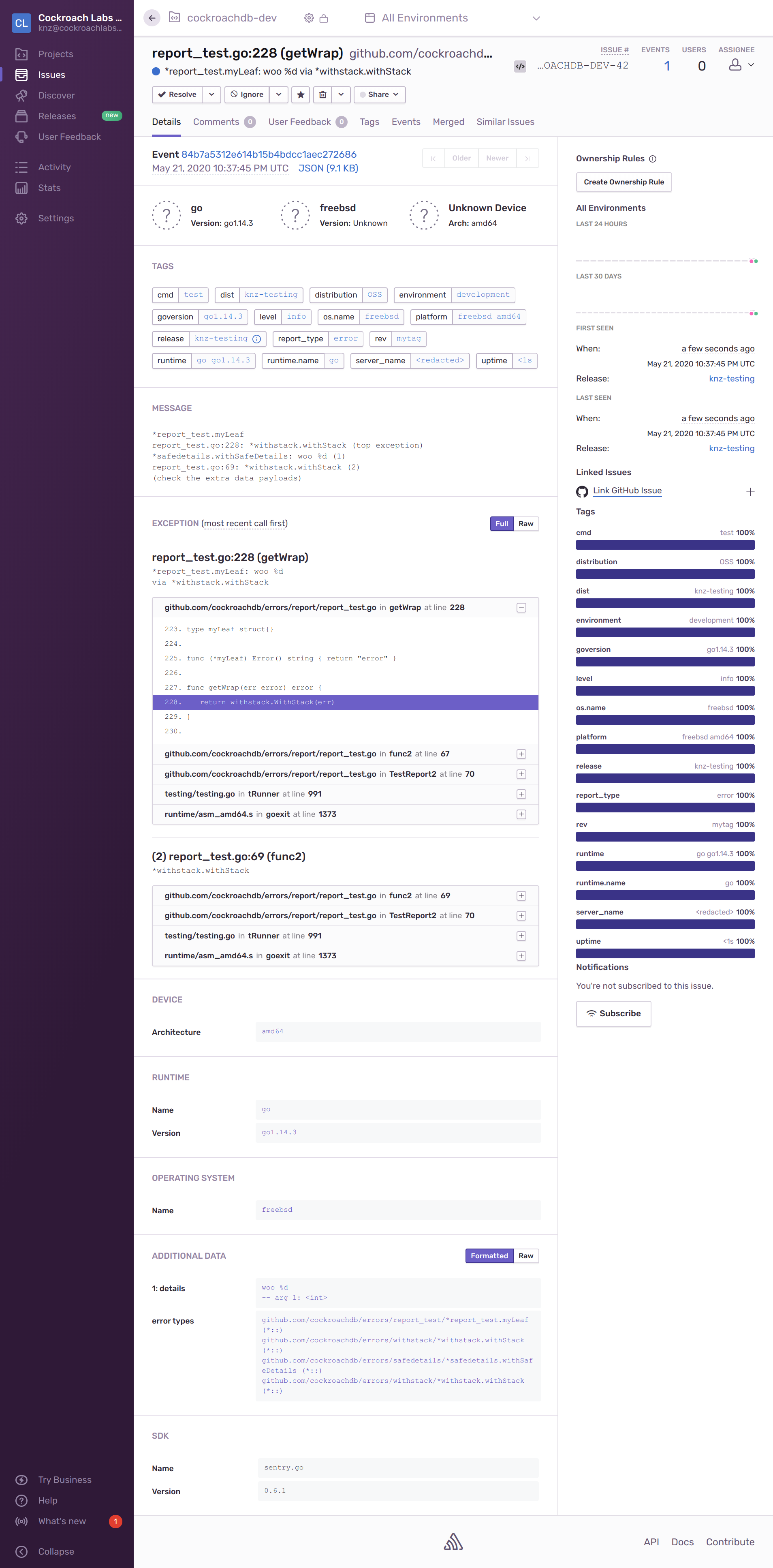Click Resolve button
The width and height of the screenshot is (773, 1568).
click(x=177, y=94)
